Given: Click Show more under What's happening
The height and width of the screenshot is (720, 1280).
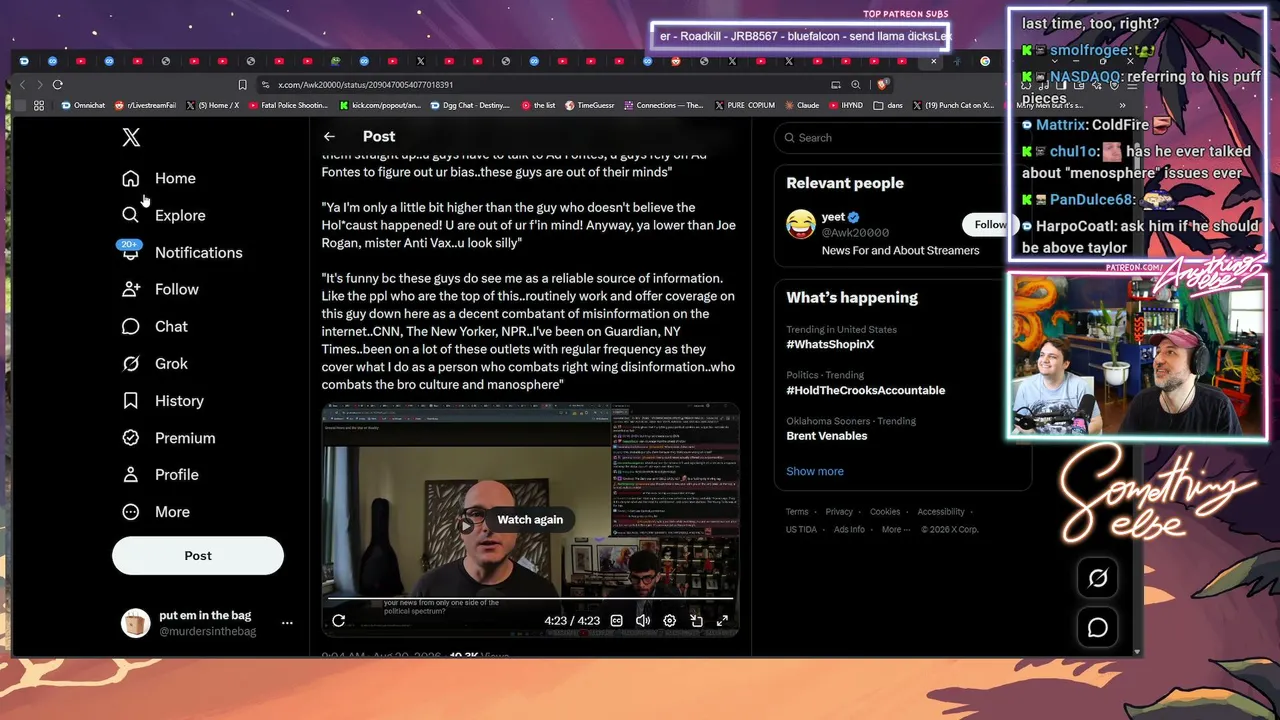Looking at the screenshot, I should pyautogui.click(x=815, y=471).
